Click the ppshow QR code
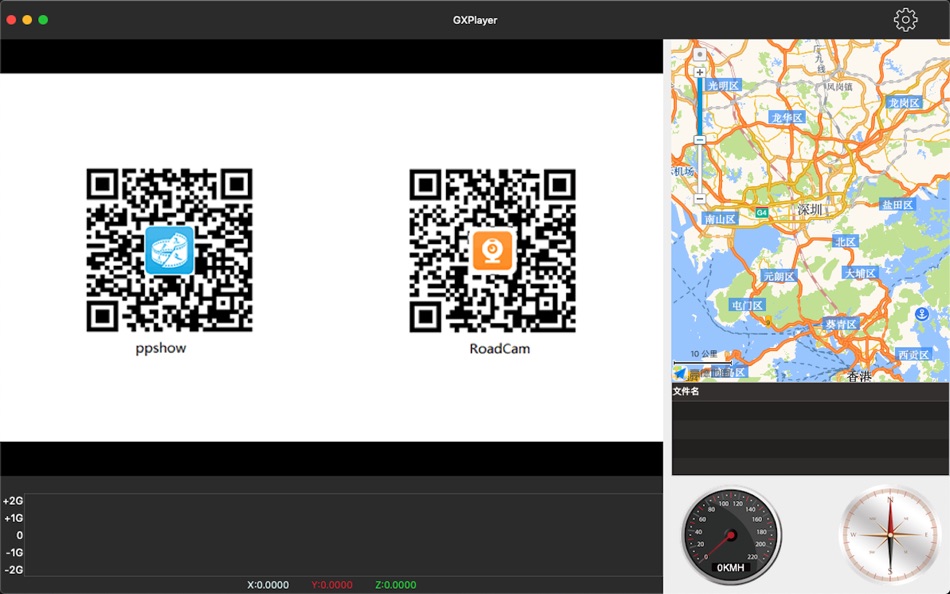 pyautogui.click(x=169, y=250)
